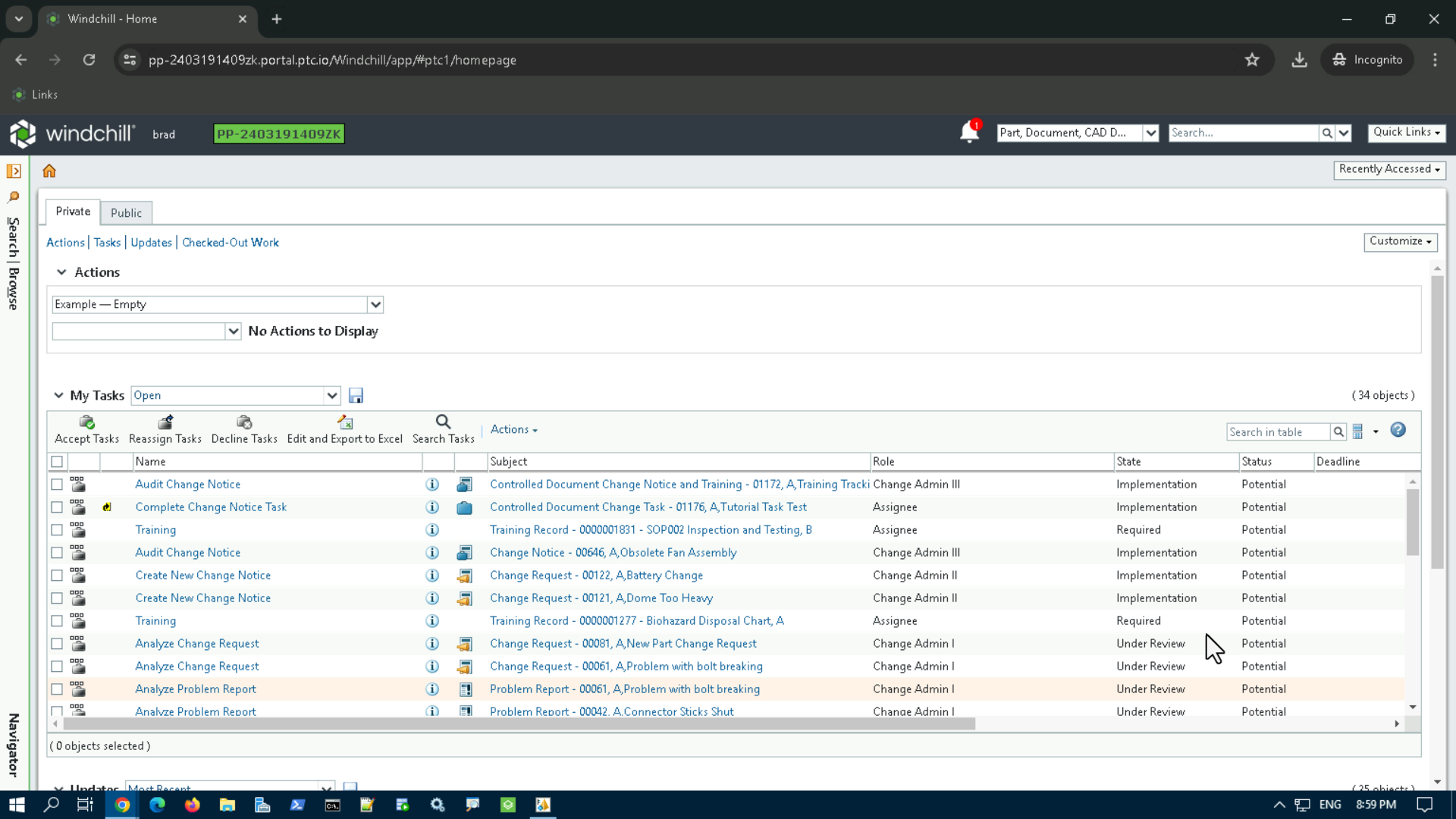Collapse the My Tasks section
This screenshot has width=1456, height=819.
(x=58, y=395)
